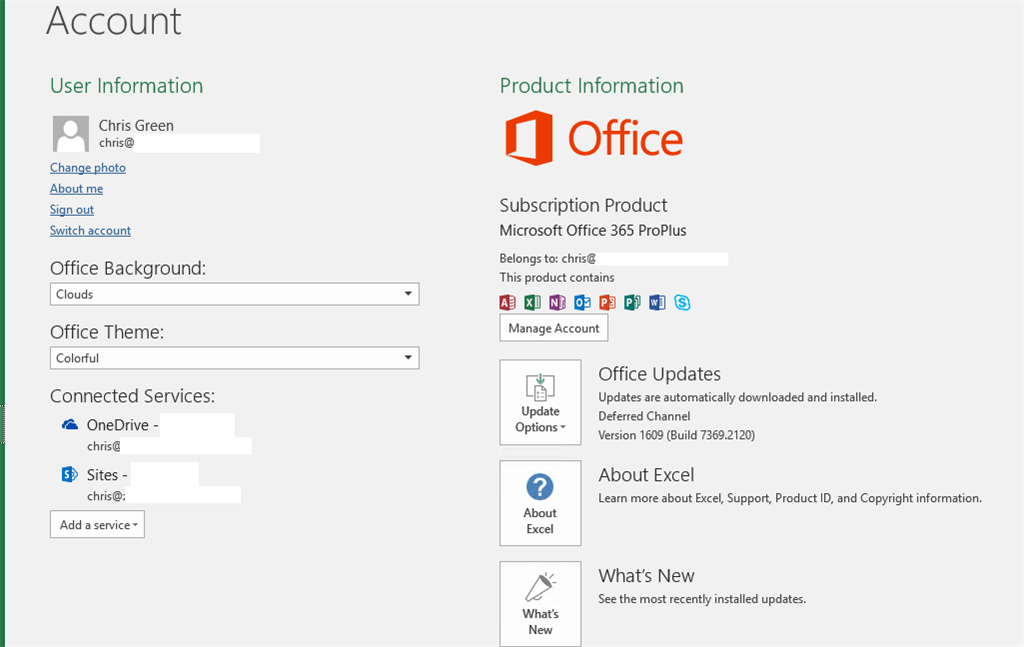The width and height of the screenshot is (1024, 647).
Task: Expand the Add a service menu
Action: click(97, 524)
